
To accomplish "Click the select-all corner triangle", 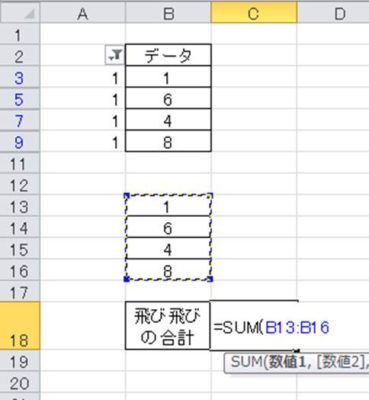I will (x=20, y=13).
